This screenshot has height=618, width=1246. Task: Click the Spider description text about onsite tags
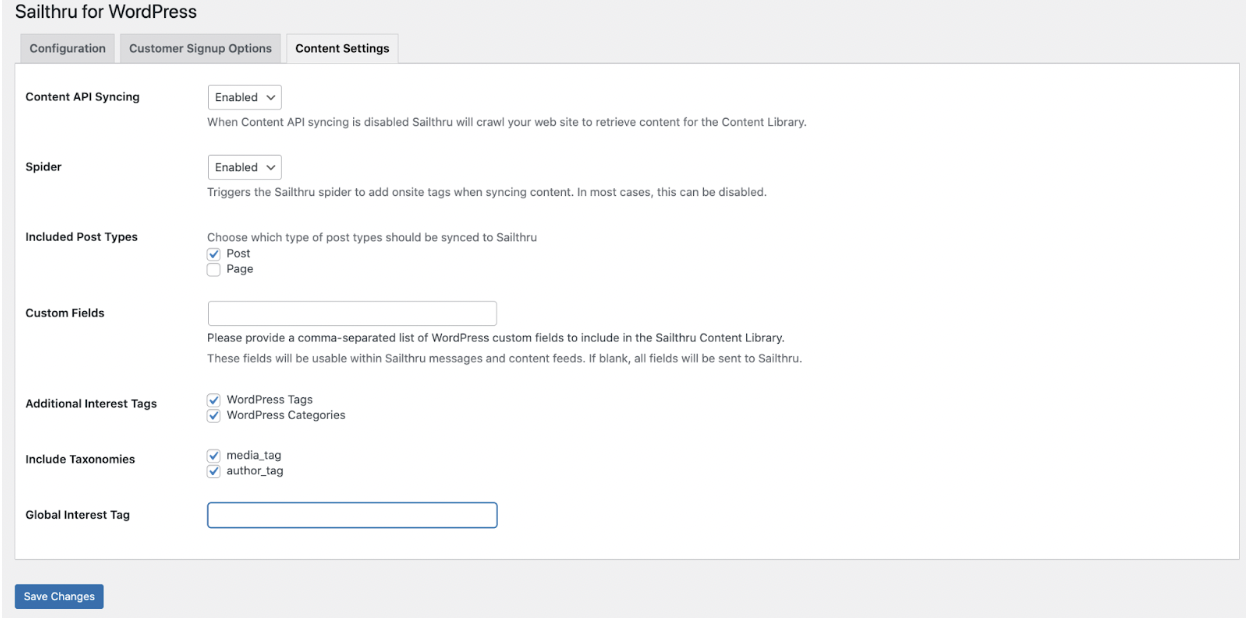pyautogui.click(x=486, y=192)
